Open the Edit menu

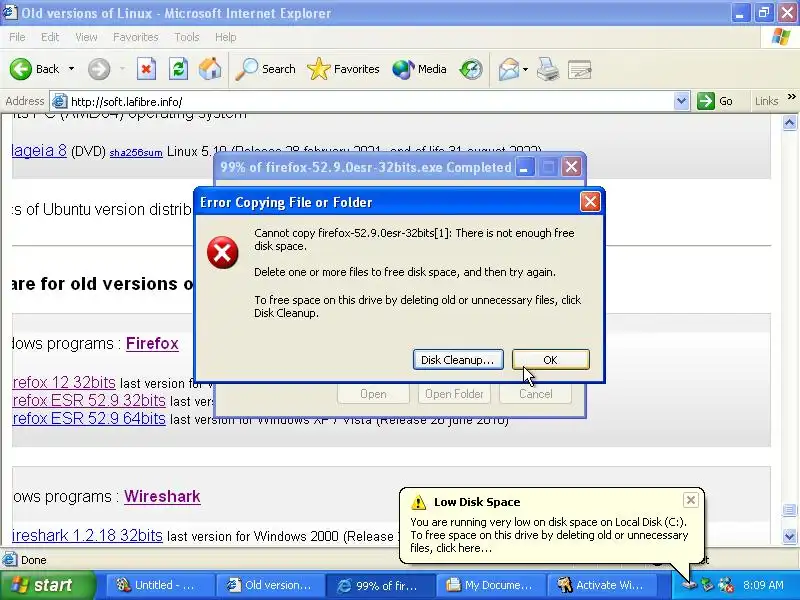(50, 37)
